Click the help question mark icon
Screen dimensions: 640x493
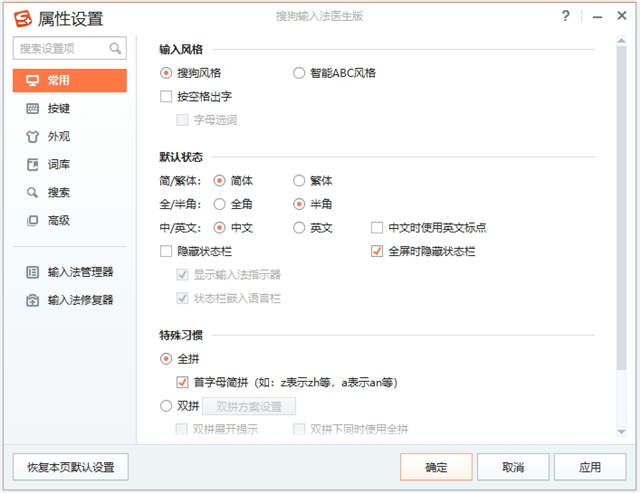566,17
